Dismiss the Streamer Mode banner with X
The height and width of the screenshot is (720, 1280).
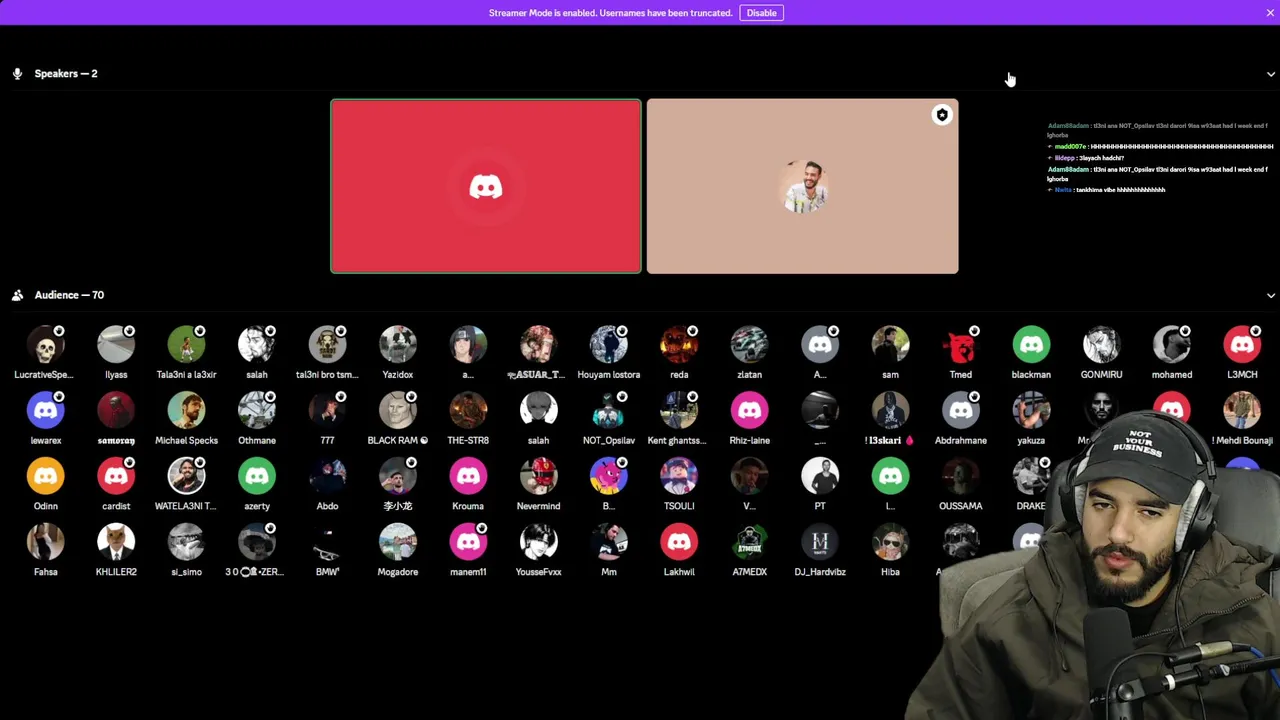1270,13
